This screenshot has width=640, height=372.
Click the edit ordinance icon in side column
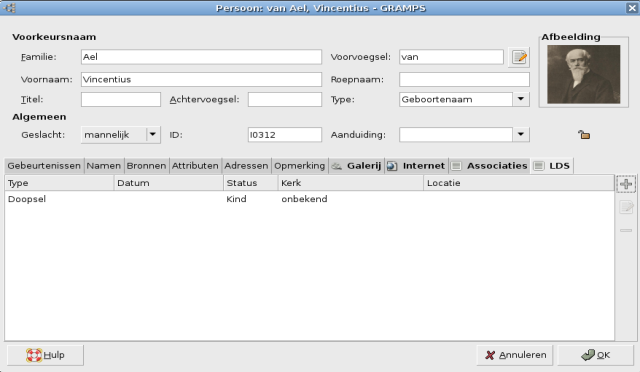click(626, 207)
